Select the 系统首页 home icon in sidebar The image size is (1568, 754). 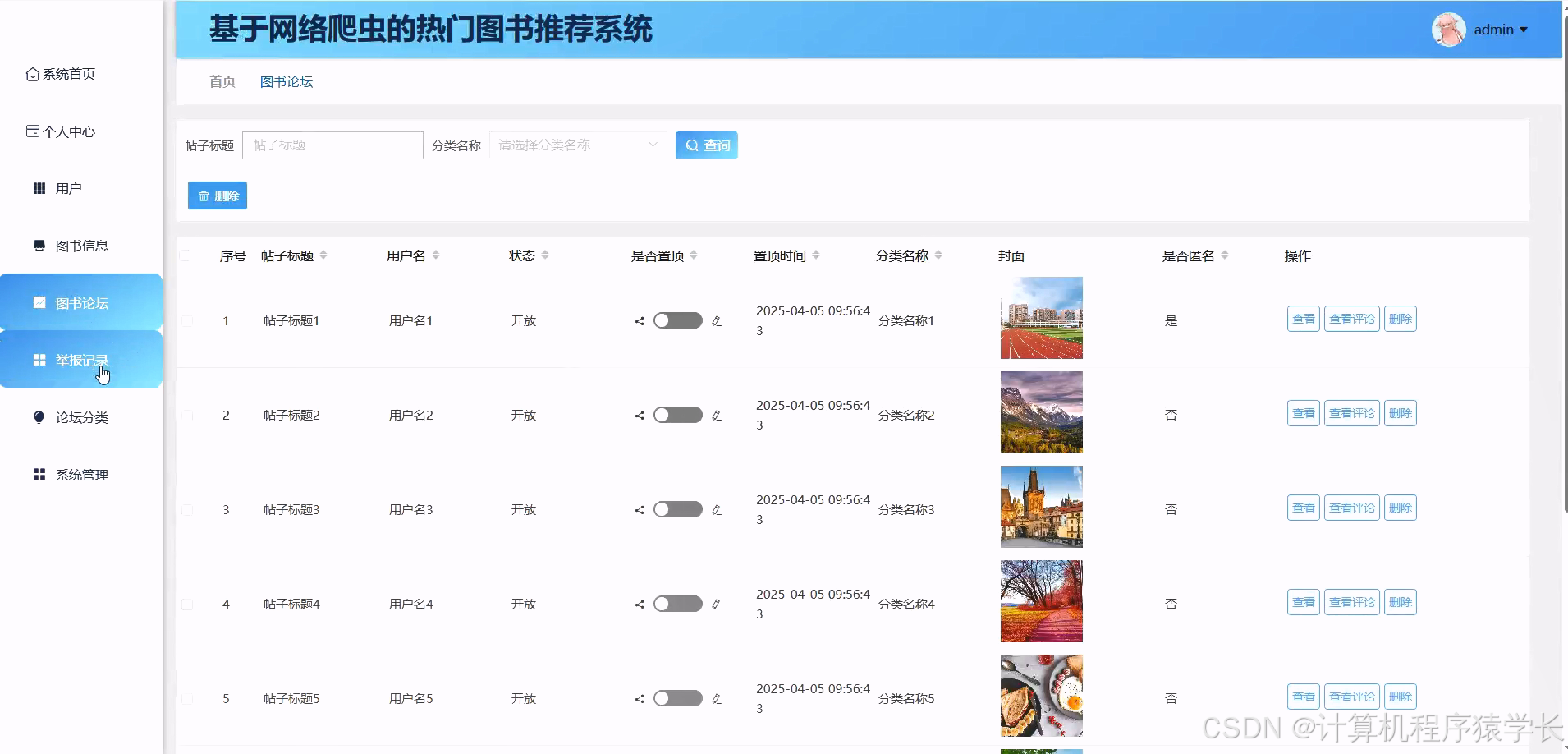[x=33, y=73]
